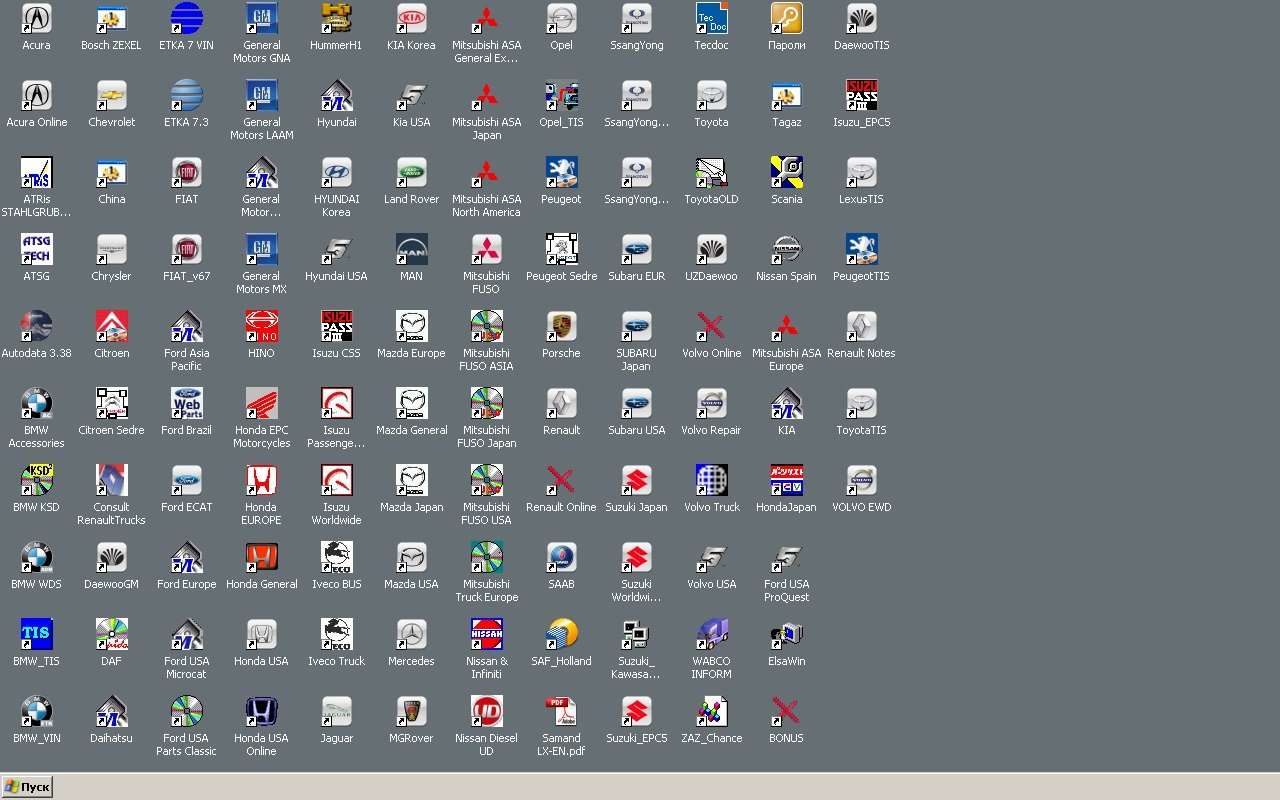Click the ATRis STAHLGRUBER icon
1280x800 pixels.
pos(36,172)
